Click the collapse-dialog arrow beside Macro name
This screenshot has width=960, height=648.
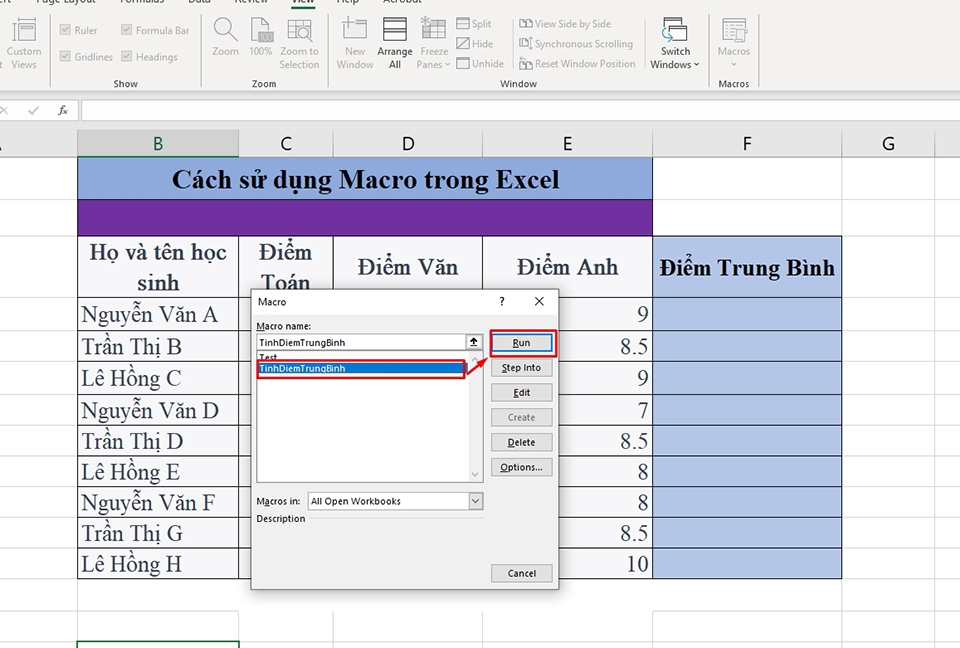pos(474,342)
